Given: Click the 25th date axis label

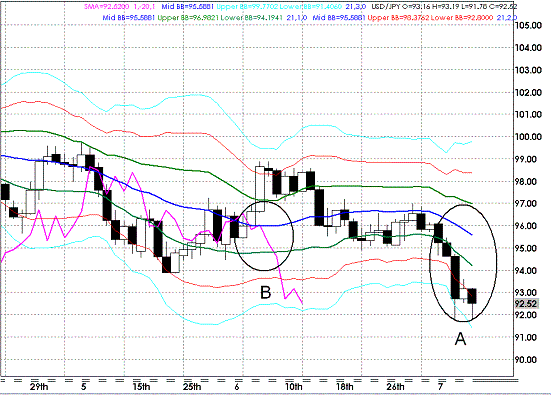Looking at the screenshot, I should pos(192,387).
